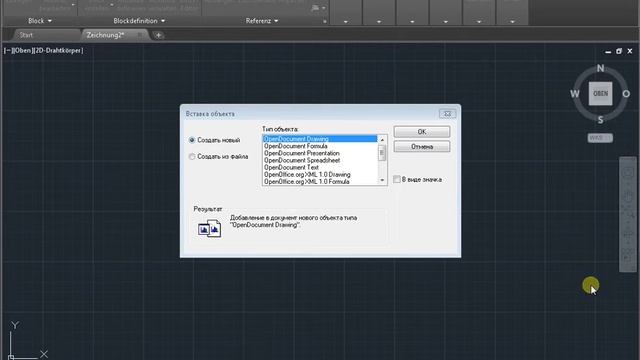Click O on the ViewCube compass
This screenshot has height=360, width=640.
626,94
